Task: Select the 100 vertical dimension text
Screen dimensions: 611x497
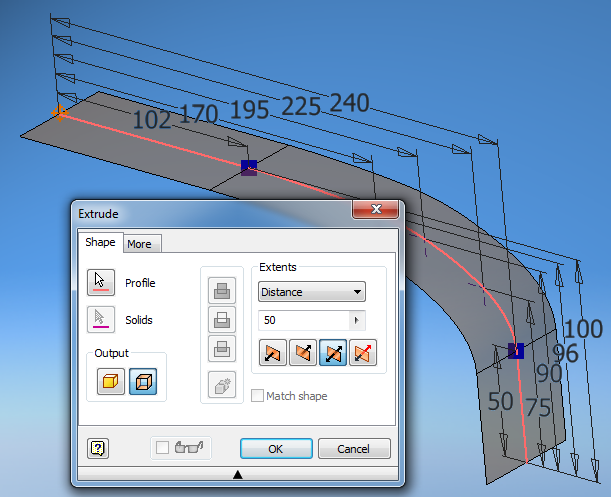Action: coord(583,329)
